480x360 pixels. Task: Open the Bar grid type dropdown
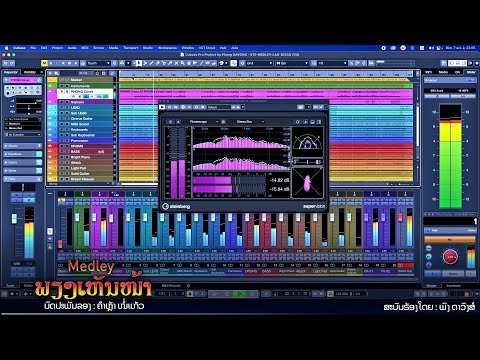point(292,63)
